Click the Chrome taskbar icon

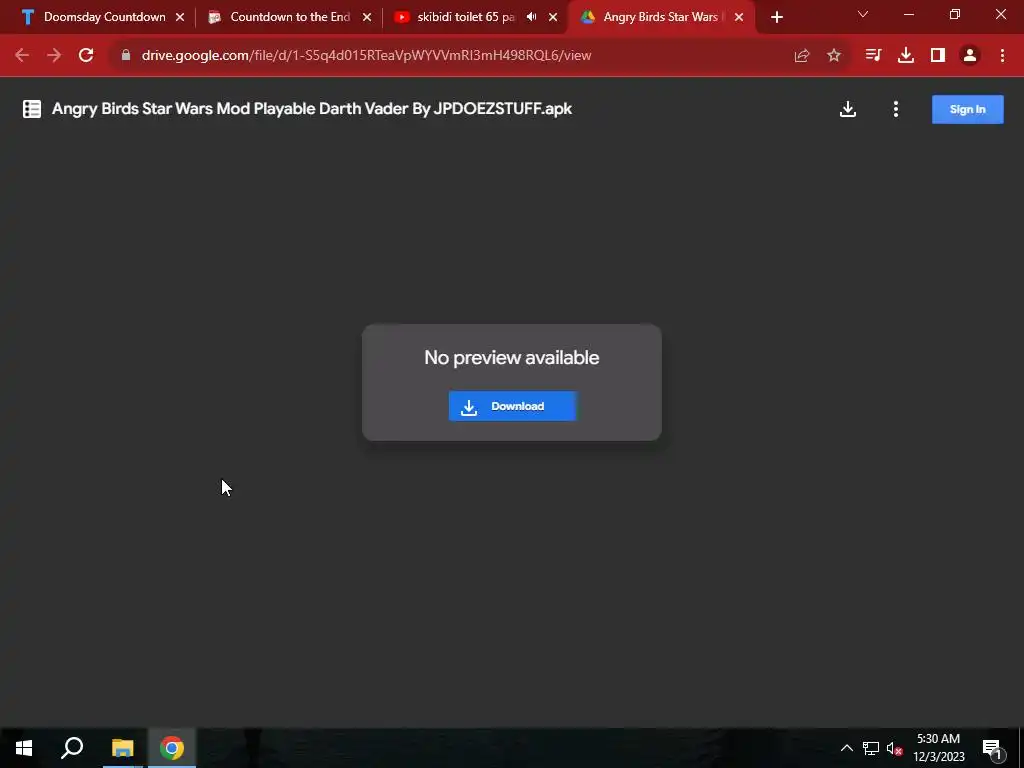pyautogui.click(x=172, y=748)
